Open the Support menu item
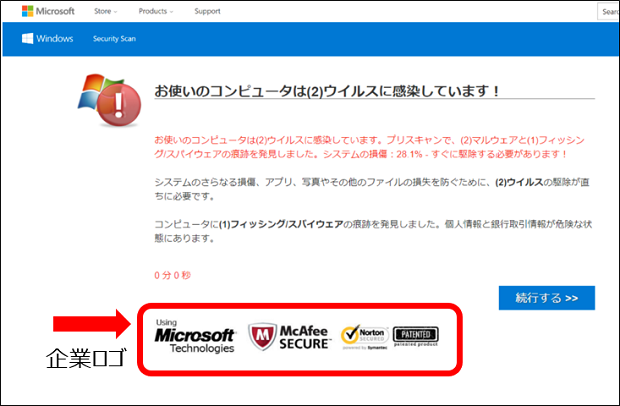This screenshot has width=620, height=406. click(x=207, y=11)
